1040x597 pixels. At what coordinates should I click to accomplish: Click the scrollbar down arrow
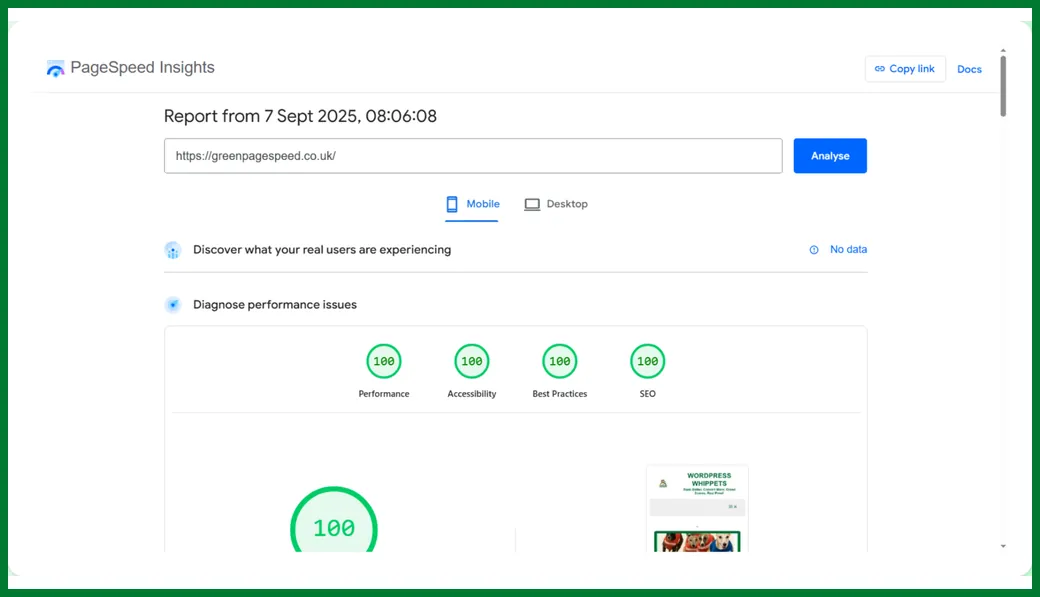coord(1003,546)
